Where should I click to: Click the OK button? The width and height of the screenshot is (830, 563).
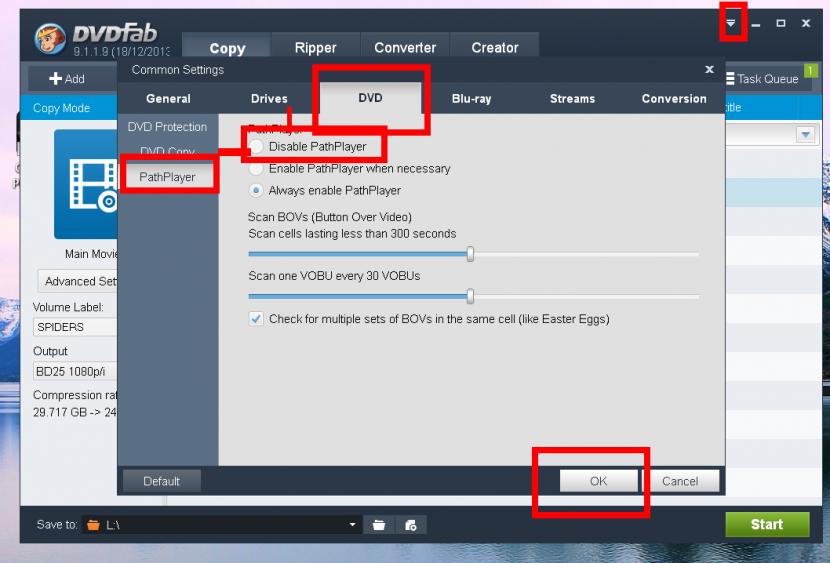tap(599, 481)
